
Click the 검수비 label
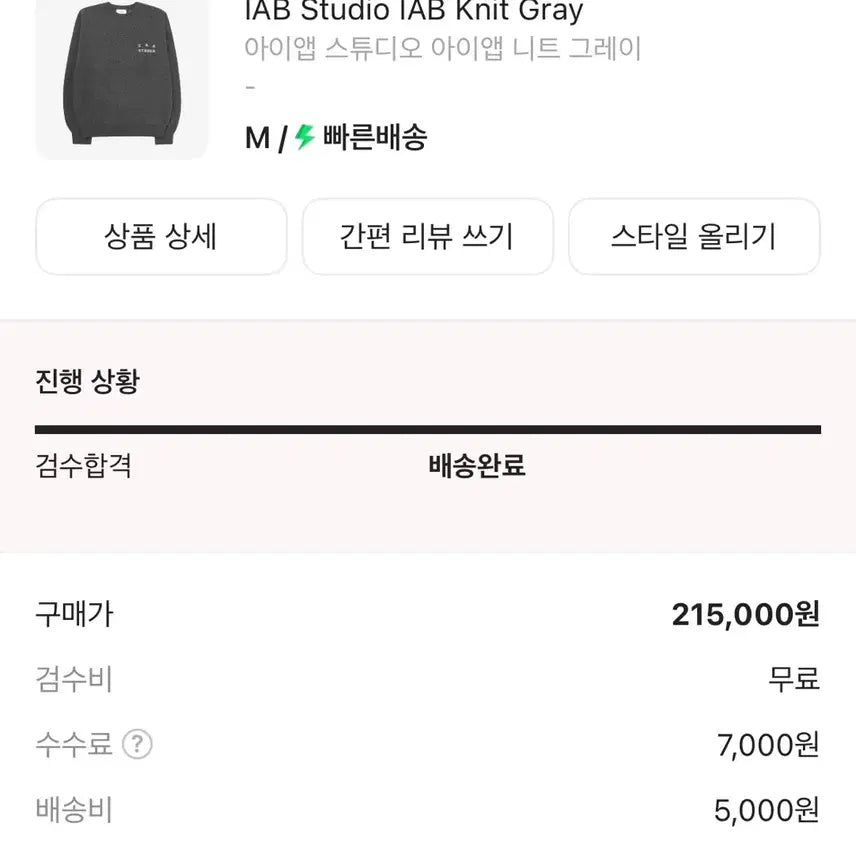coord(74,680)
